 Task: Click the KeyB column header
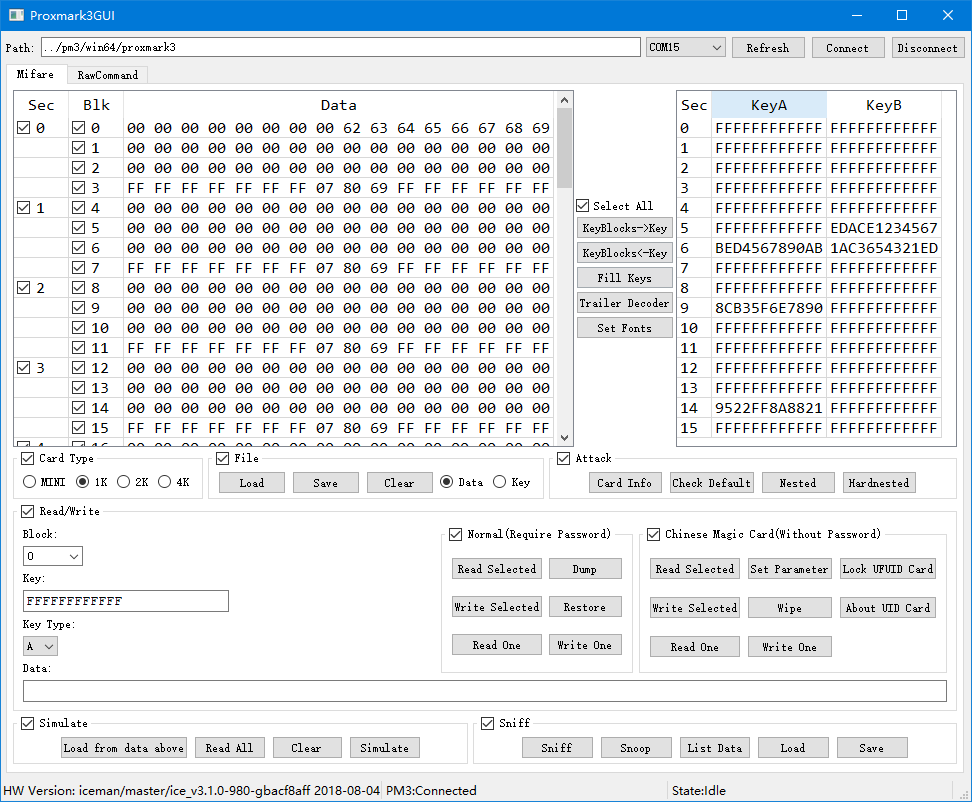click(x=884, y=105)
